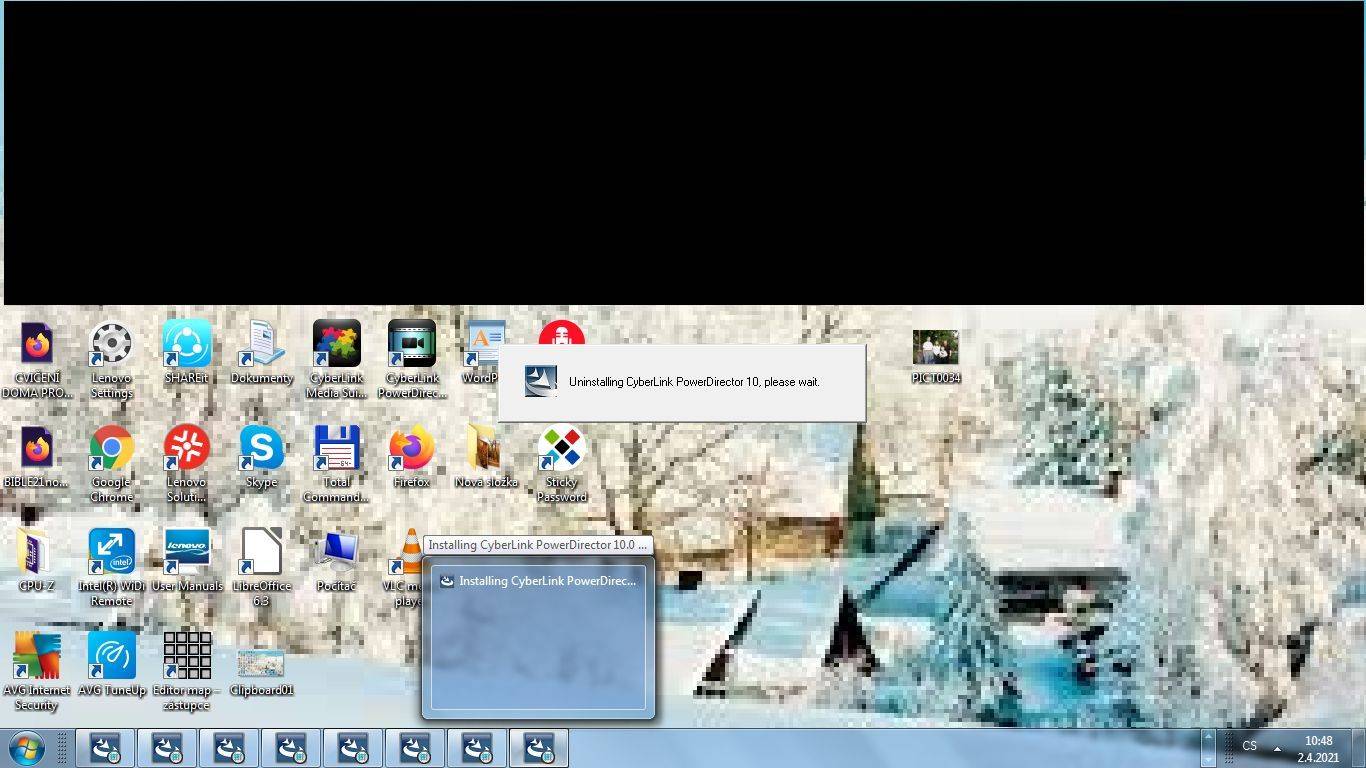Launch Lenovo Settings from the desktop
Image resolution: width=1366 pixels, height=768 pixels.
(x=111, y=358)
